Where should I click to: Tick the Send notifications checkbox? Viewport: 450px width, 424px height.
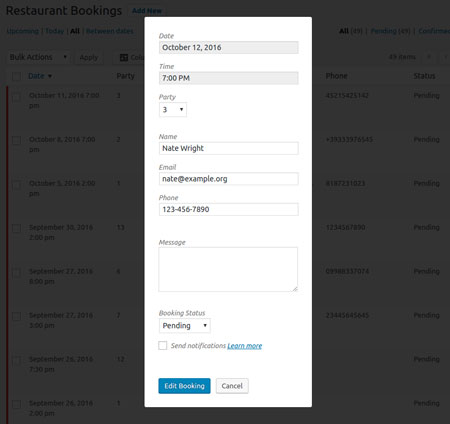pyautogui.click(x=163, y=346)
